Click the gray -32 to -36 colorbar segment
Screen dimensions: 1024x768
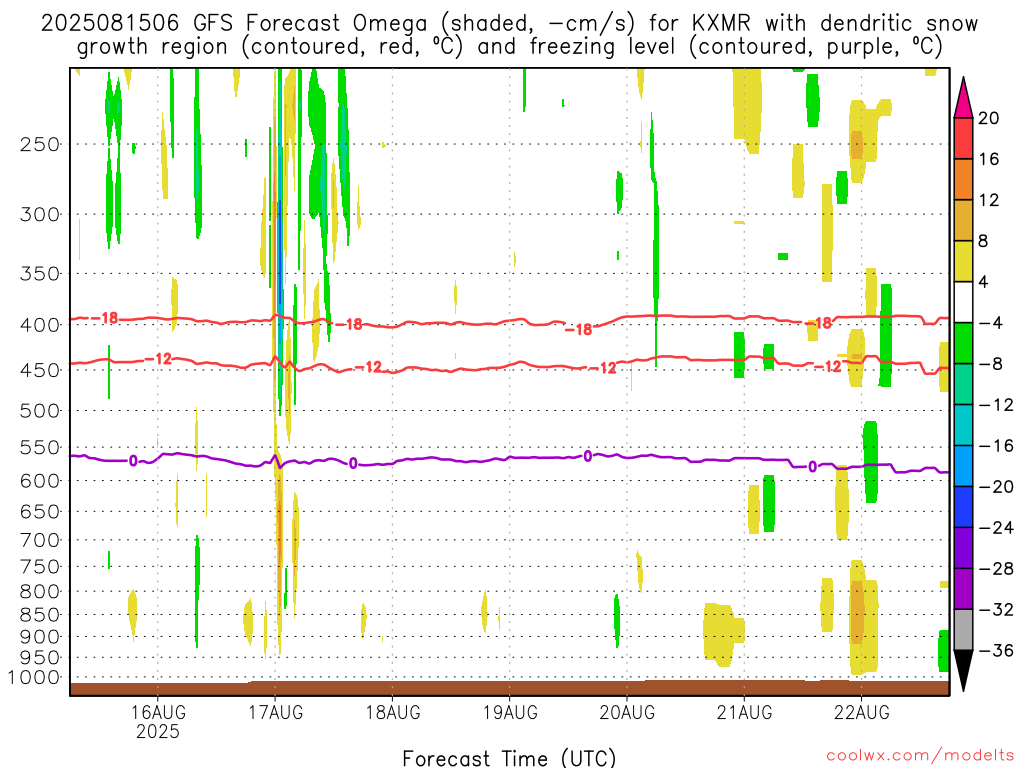coord(963,630)
